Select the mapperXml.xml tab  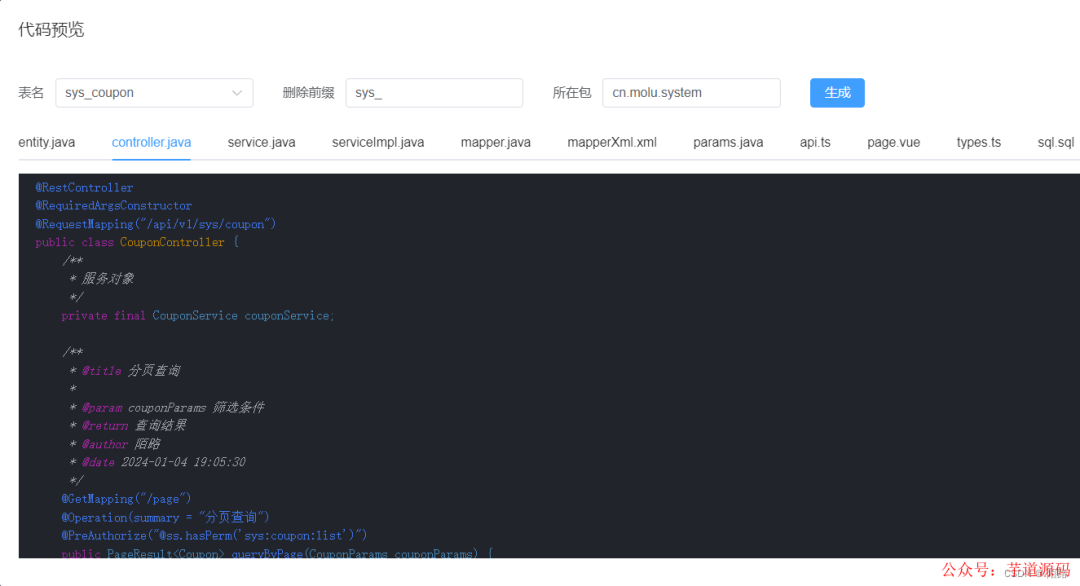click(x=612, y=143)
